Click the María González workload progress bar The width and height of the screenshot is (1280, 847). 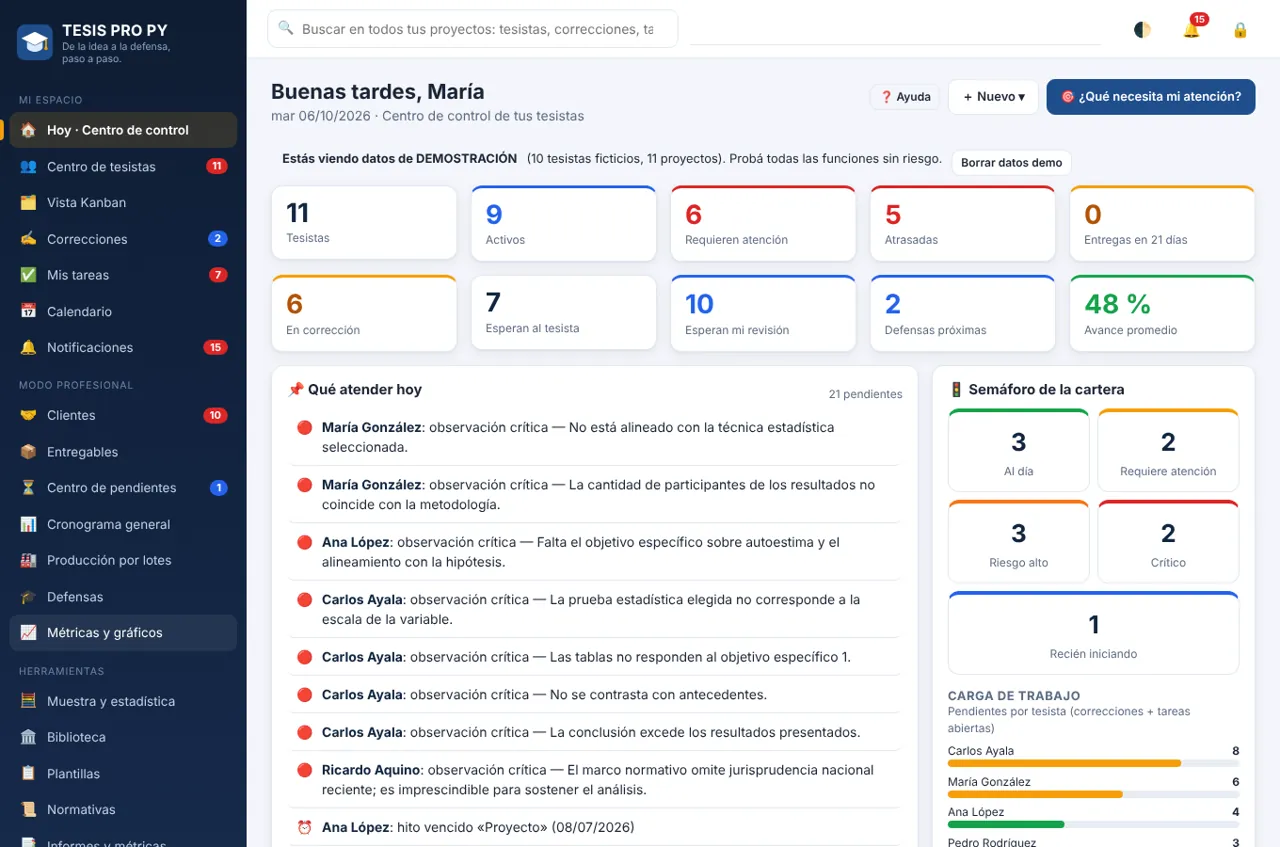click(1093, 794)
